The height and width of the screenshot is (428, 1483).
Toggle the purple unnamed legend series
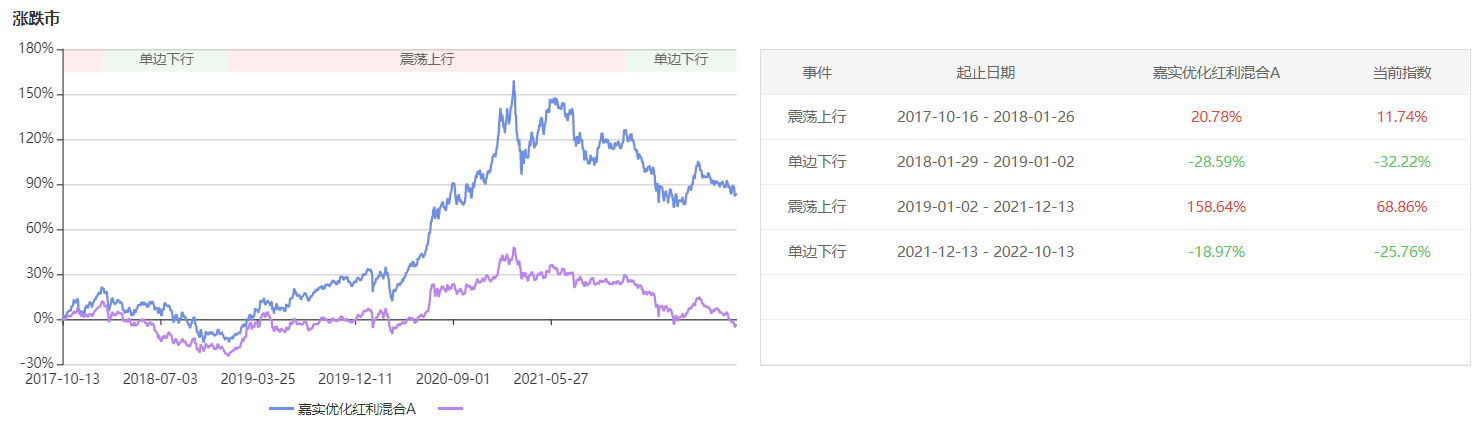pyautogui.click(x=452, y=408)
